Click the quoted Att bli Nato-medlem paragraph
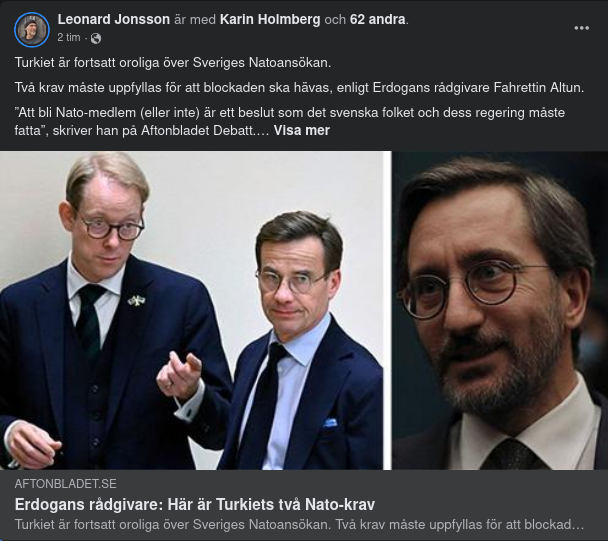Viewport: 608px width, 541px height. pyautogui.click(x=290, y=121)
